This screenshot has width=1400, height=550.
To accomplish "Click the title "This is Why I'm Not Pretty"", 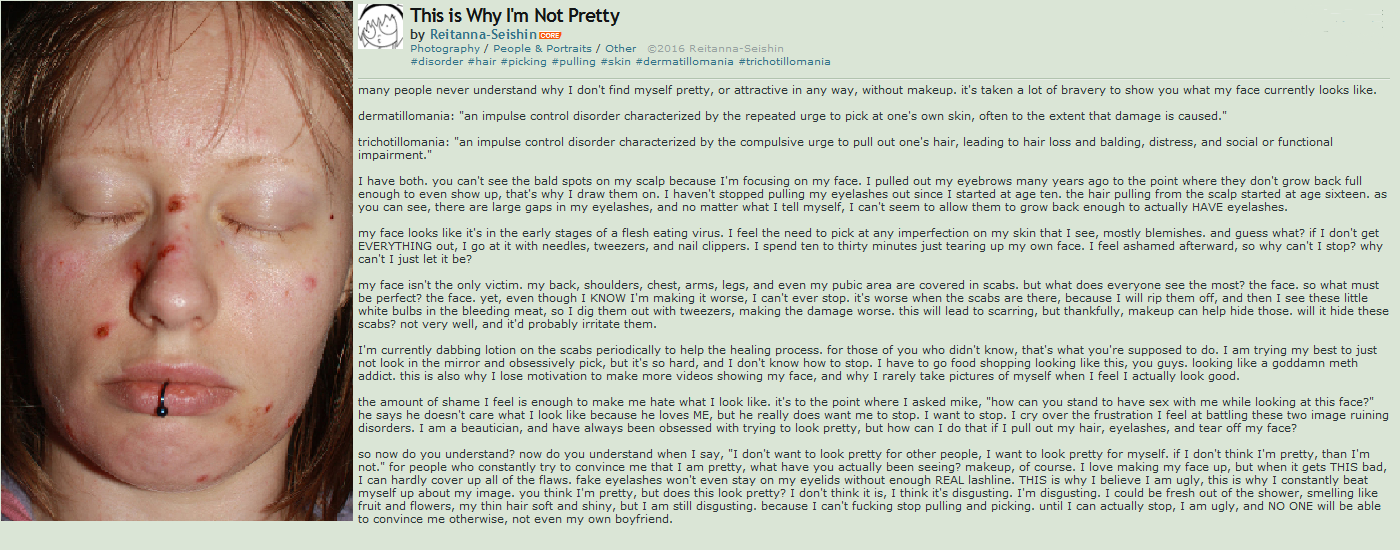I will click(515, 15).
